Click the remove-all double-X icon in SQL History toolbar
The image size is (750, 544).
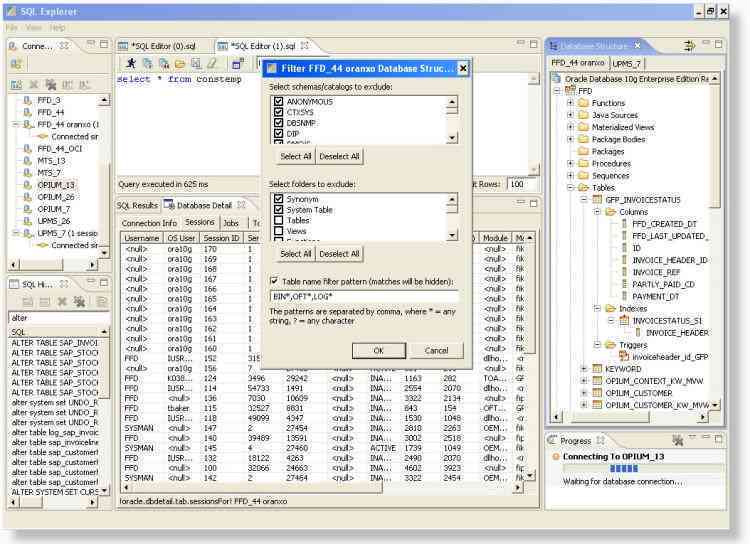[x=79, y=301]
